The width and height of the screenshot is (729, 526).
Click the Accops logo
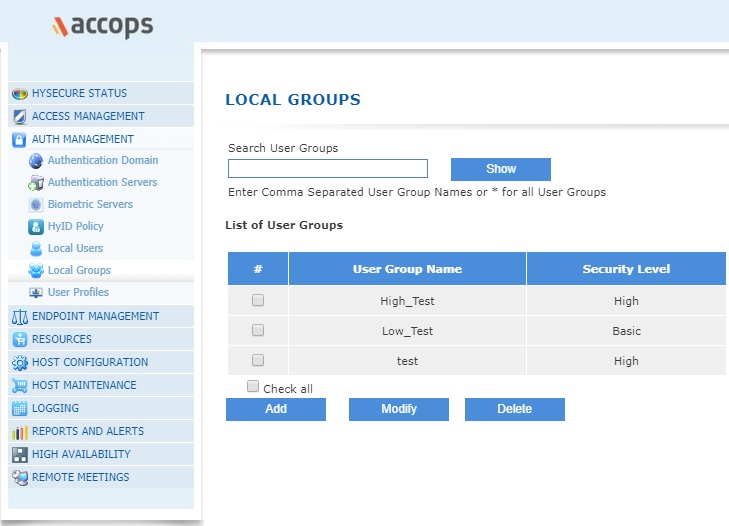point(103,26)
